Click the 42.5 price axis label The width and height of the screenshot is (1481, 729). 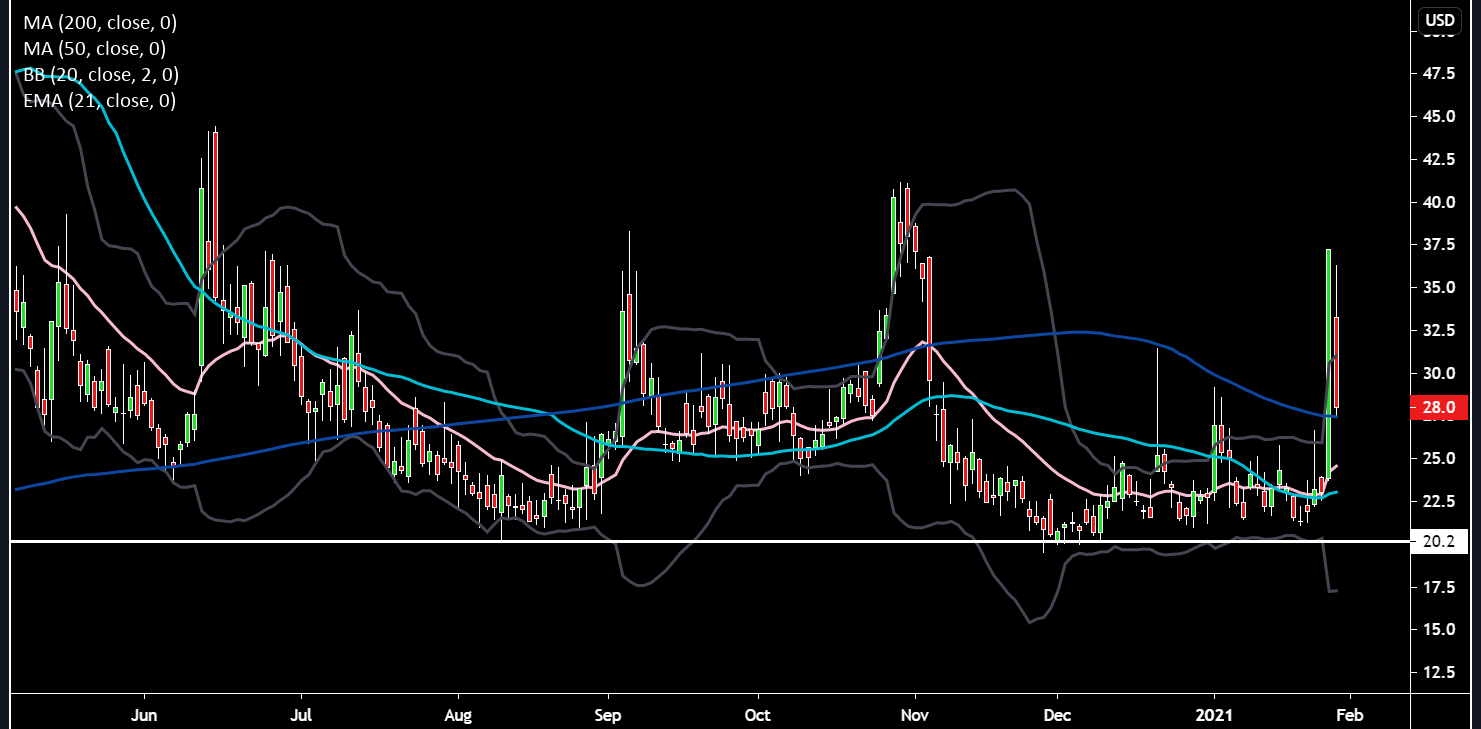click(x=1440, y=159)
